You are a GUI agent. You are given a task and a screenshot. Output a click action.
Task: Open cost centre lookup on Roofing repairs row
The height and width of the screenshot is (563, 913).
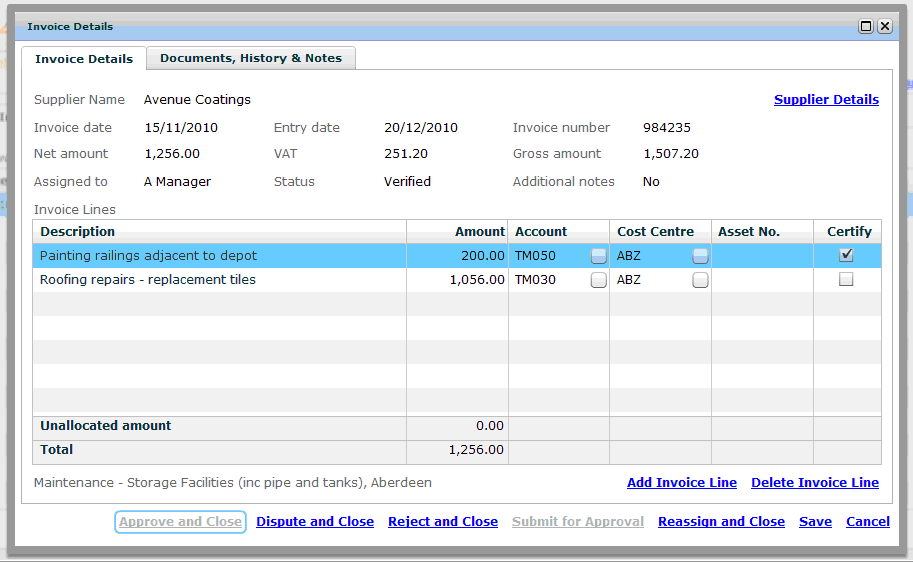click(x=700, y=280)
